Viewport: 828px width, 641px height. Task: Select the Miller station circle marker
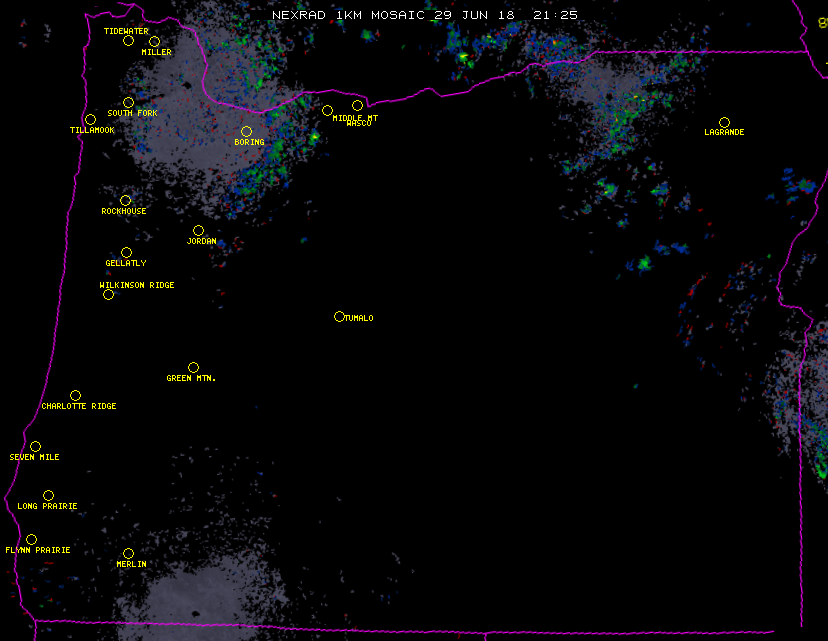point(154,42)
